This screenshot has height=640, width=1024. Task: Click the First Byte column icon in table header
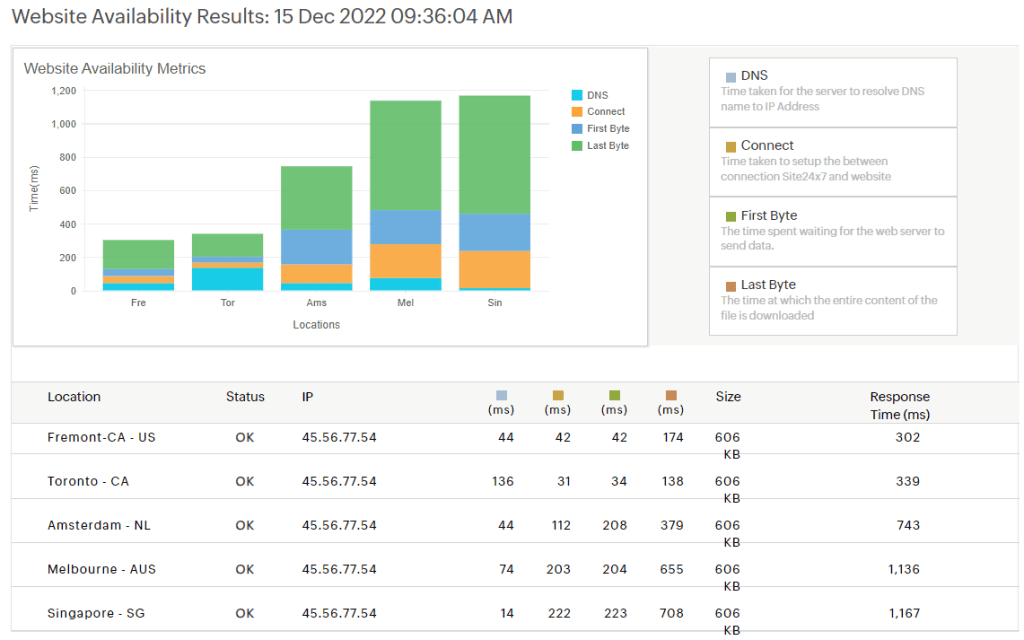tap(615, 395)
